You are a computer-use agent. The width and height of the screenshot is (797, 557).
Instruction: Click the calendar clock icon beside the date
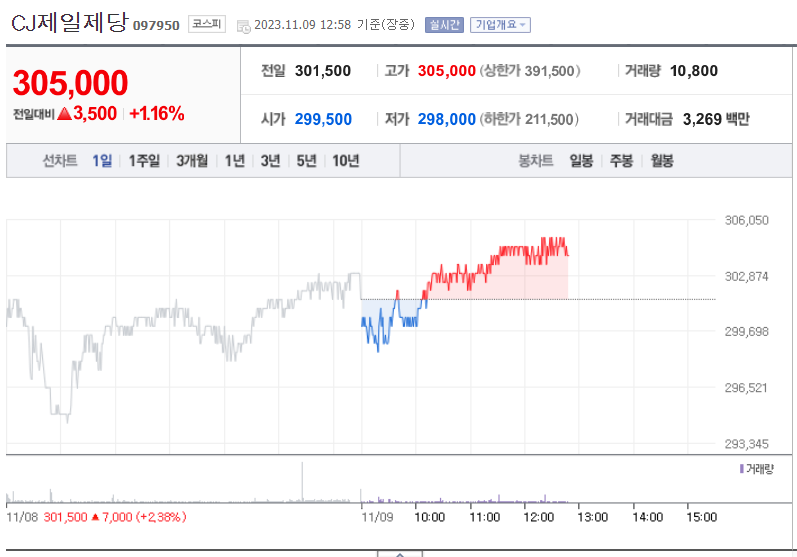[x=243, y=26]
